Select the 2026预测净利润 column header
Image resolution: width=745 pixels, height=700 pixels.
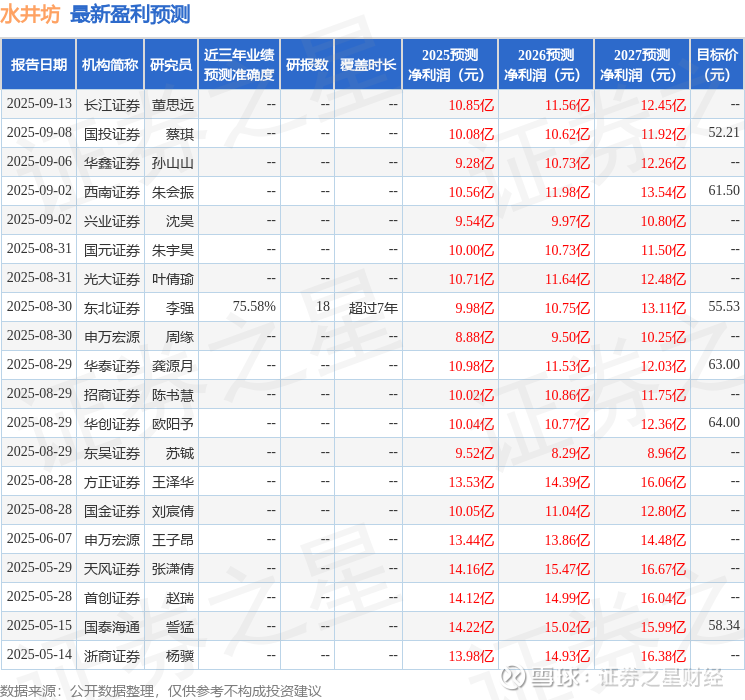click(545, 65)
